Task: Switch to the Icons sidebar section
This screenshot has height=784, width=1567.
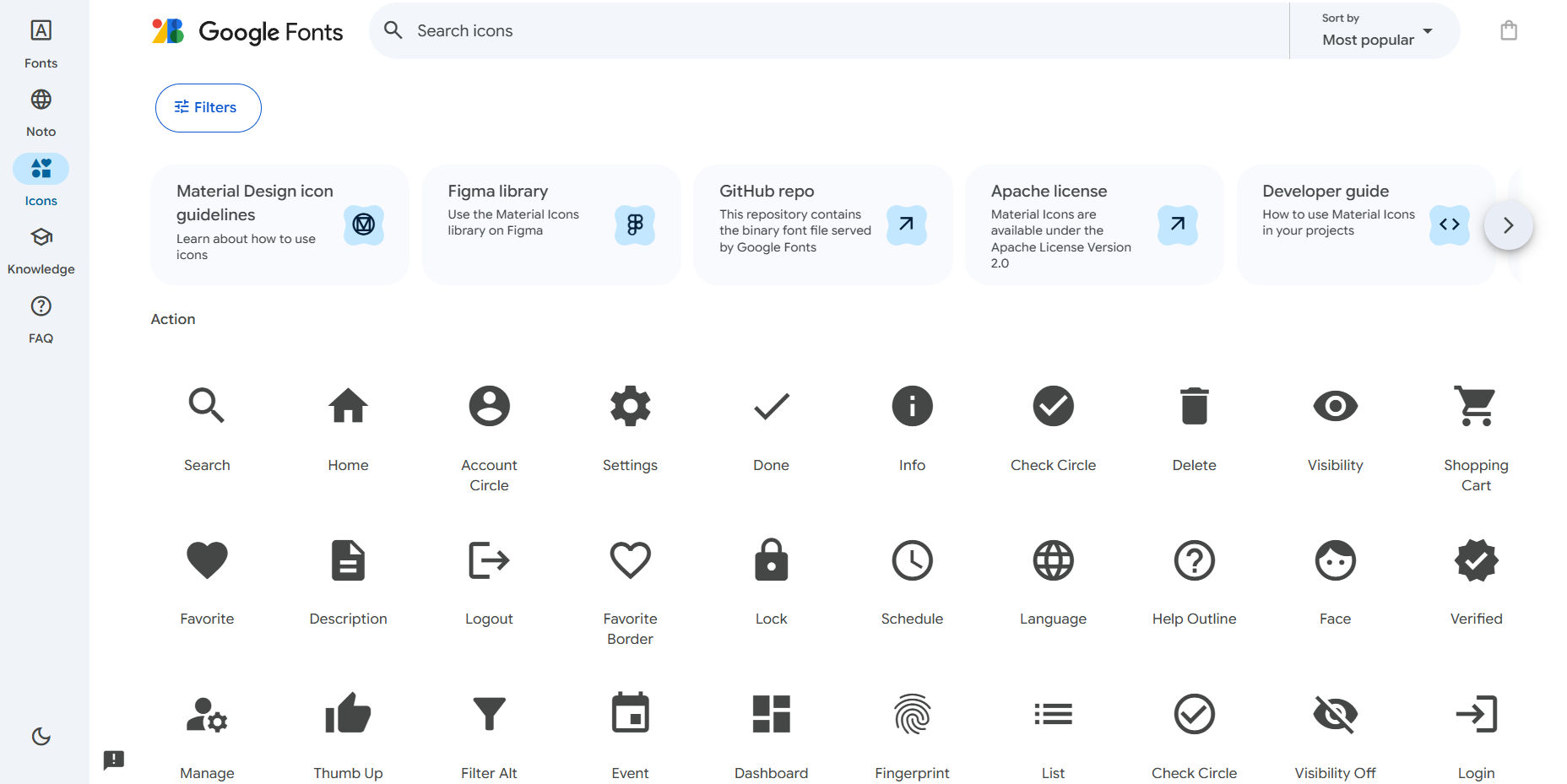Action: 41,181
